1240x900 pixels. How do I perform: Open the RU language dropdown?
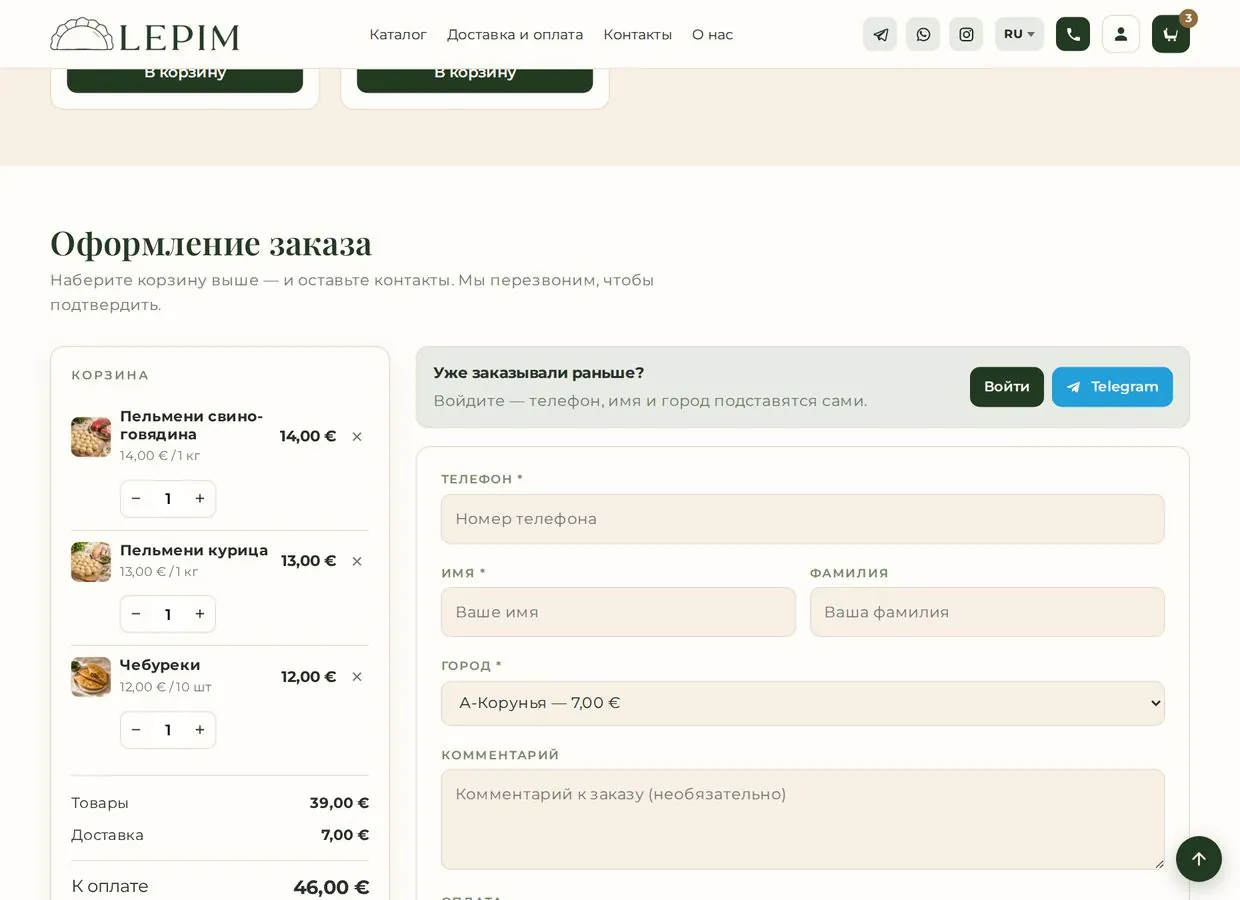click(x=1019, y=34)
